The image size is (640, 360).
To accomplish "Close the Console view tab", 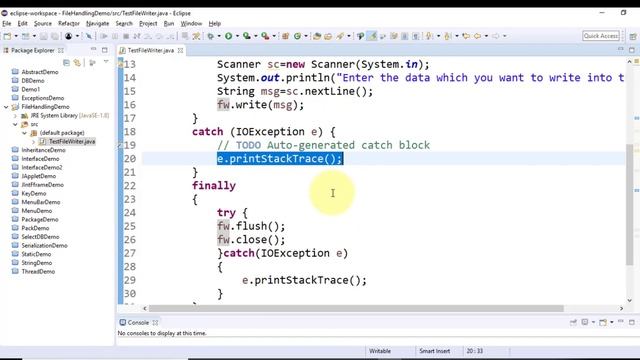I will tap(155, 322).
